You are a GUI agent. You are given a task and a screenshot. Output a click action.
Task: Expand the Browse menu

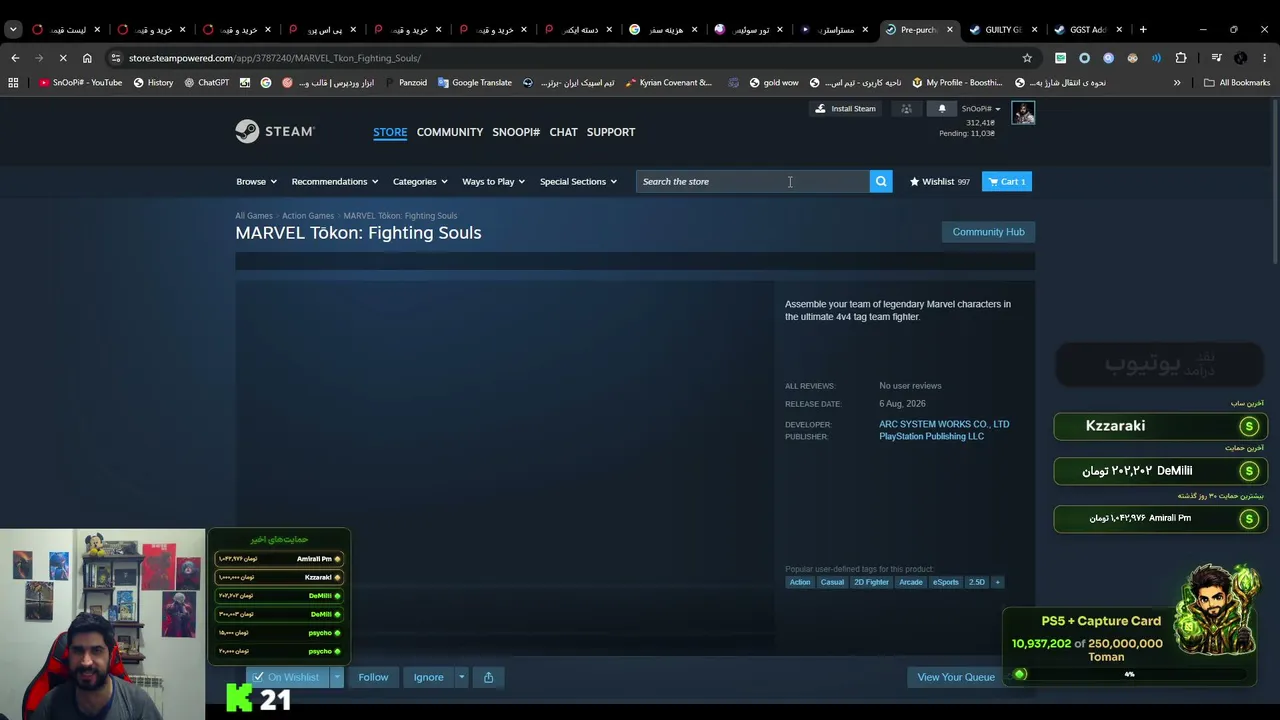(x=256, y=182)
